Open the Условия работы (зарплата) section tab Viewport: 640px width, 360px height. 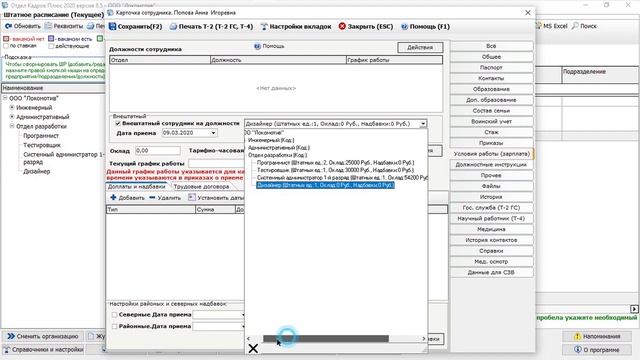pos(491,154)
